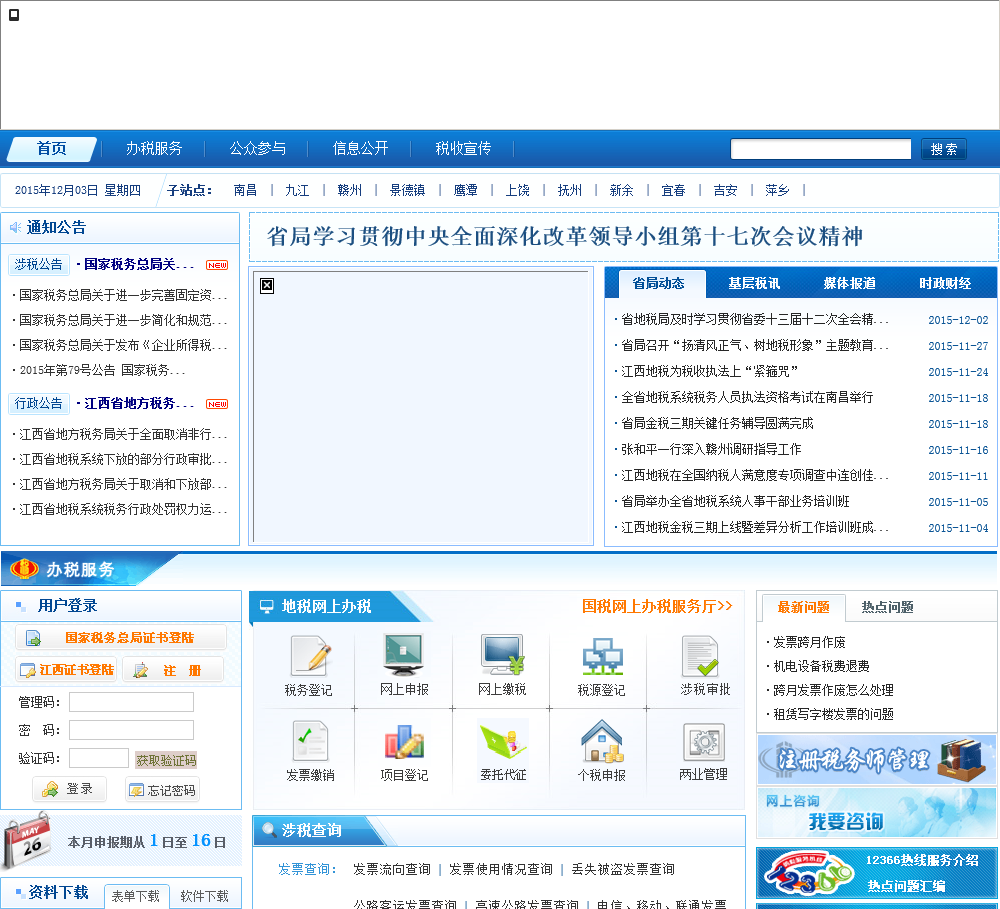Click the speaker icon beside 通知公告
The image size is (1000, 909).
[x=15, y=228]
